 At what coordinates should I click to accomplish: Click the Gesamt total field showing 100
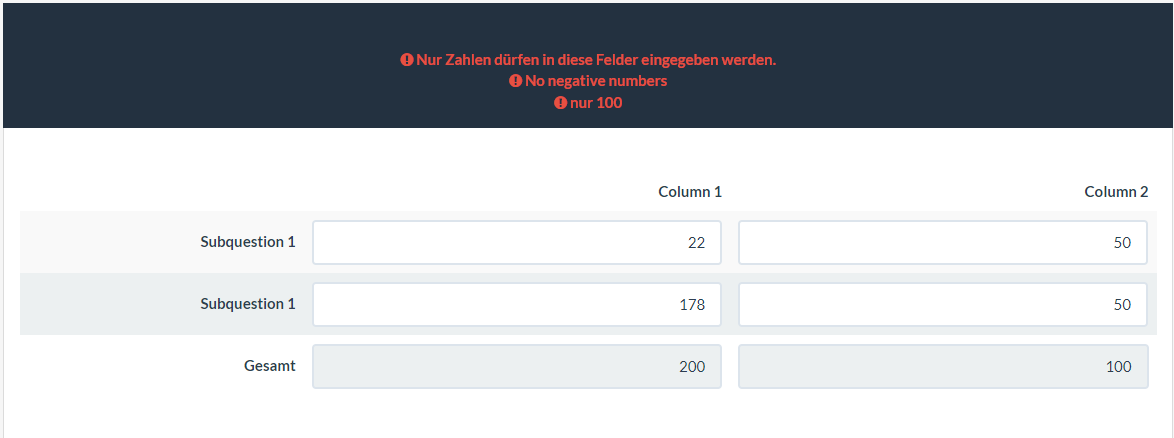[943, 366]
